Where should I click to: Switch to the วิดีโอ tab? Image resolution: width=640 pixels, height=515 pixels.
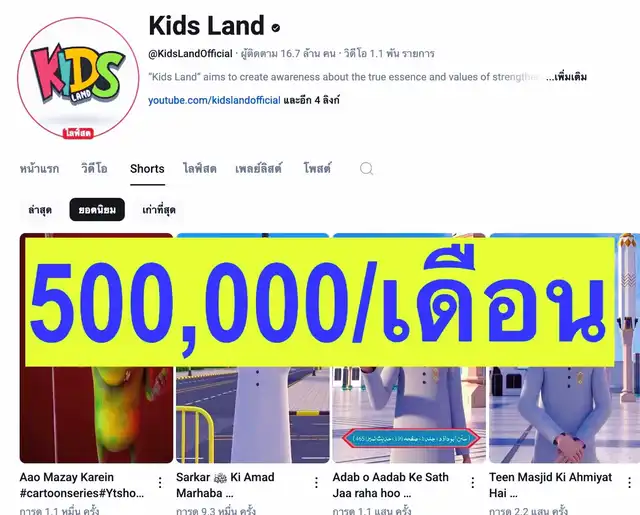coord(94,169)
